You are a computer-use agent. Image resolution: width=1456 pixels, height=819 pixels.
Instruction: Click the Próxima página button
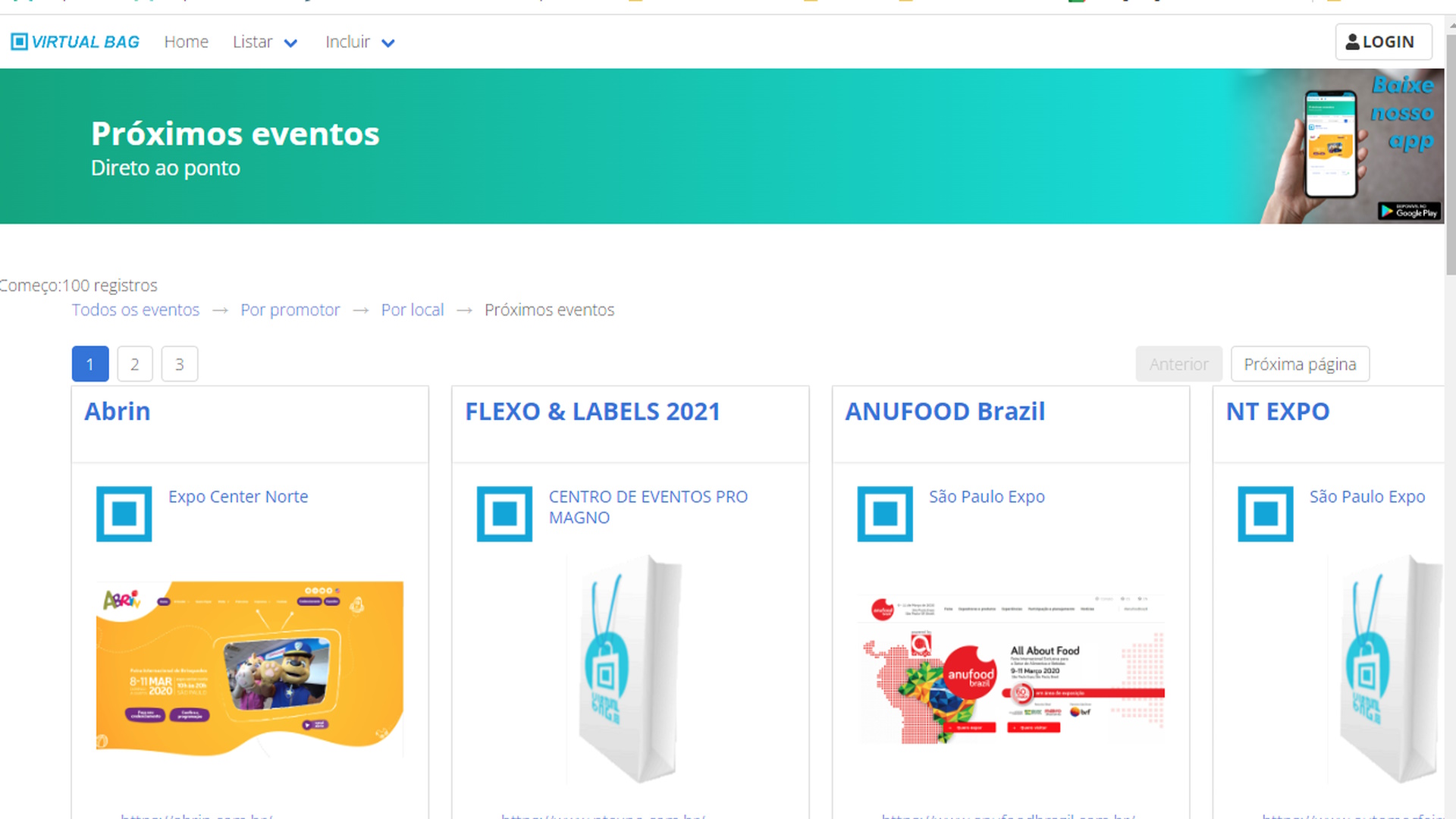(1299, 365)
